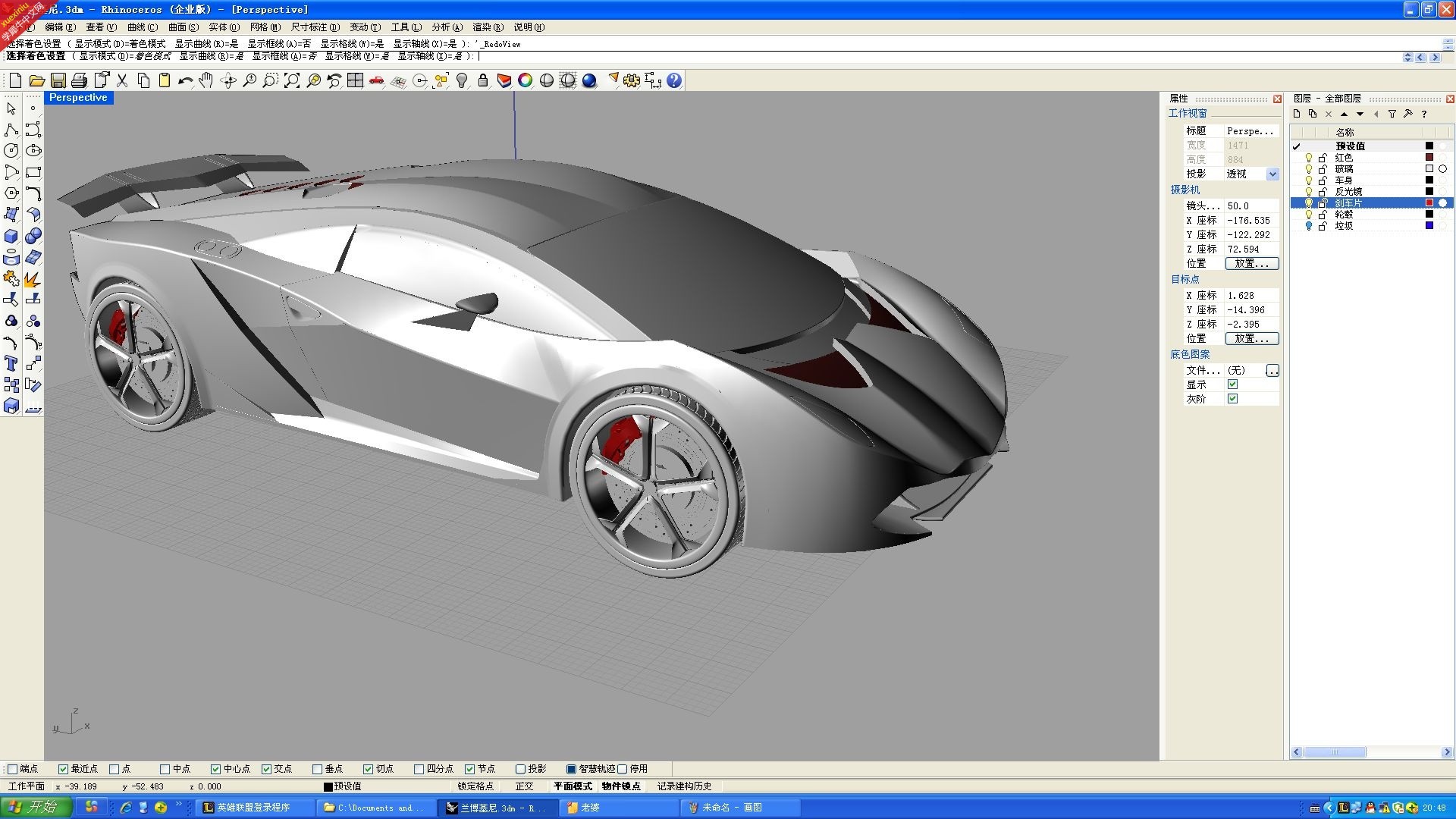
Task: Open a file with the folder icon
Action: coord(36,80)
